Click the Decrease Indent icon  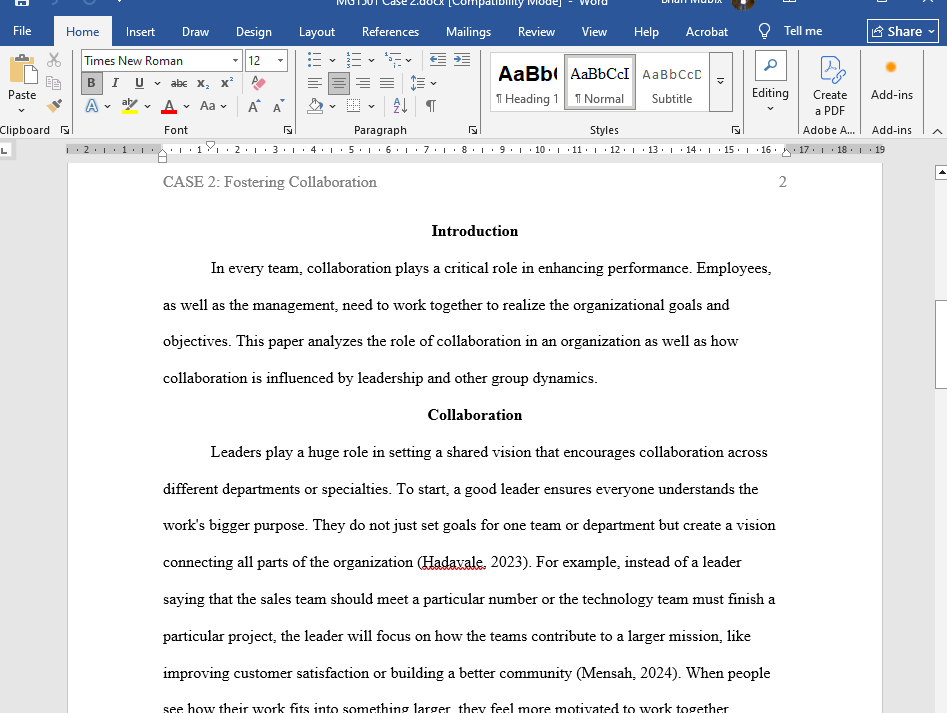(x=438, y=60)
